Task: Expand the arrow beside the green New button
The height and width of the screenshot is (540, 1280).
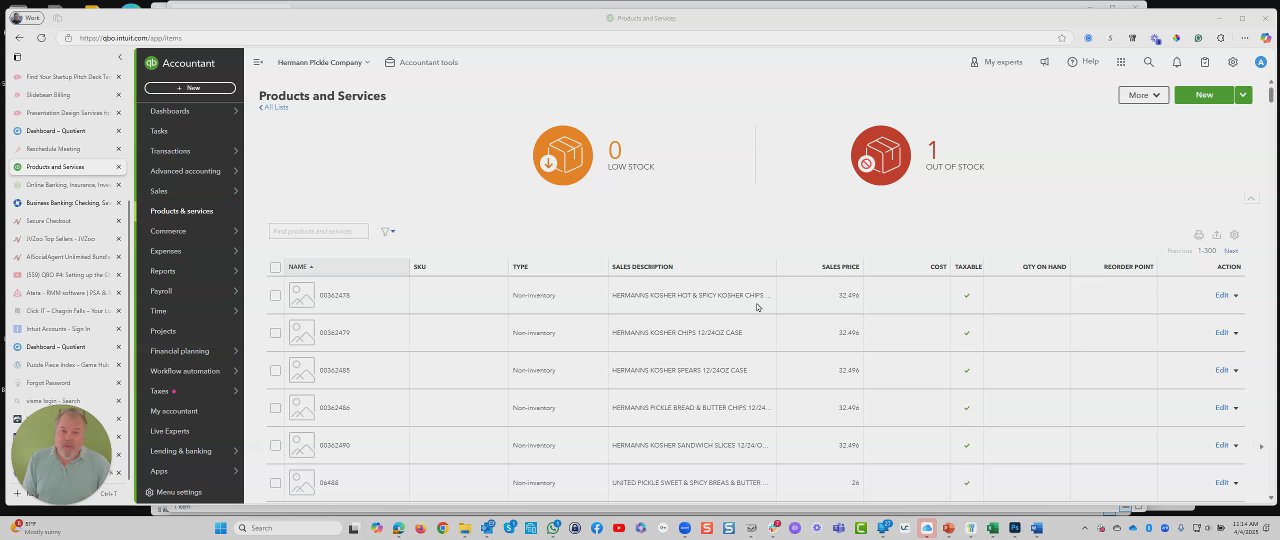Action: pyautogui.click(x=1243, y=95)
